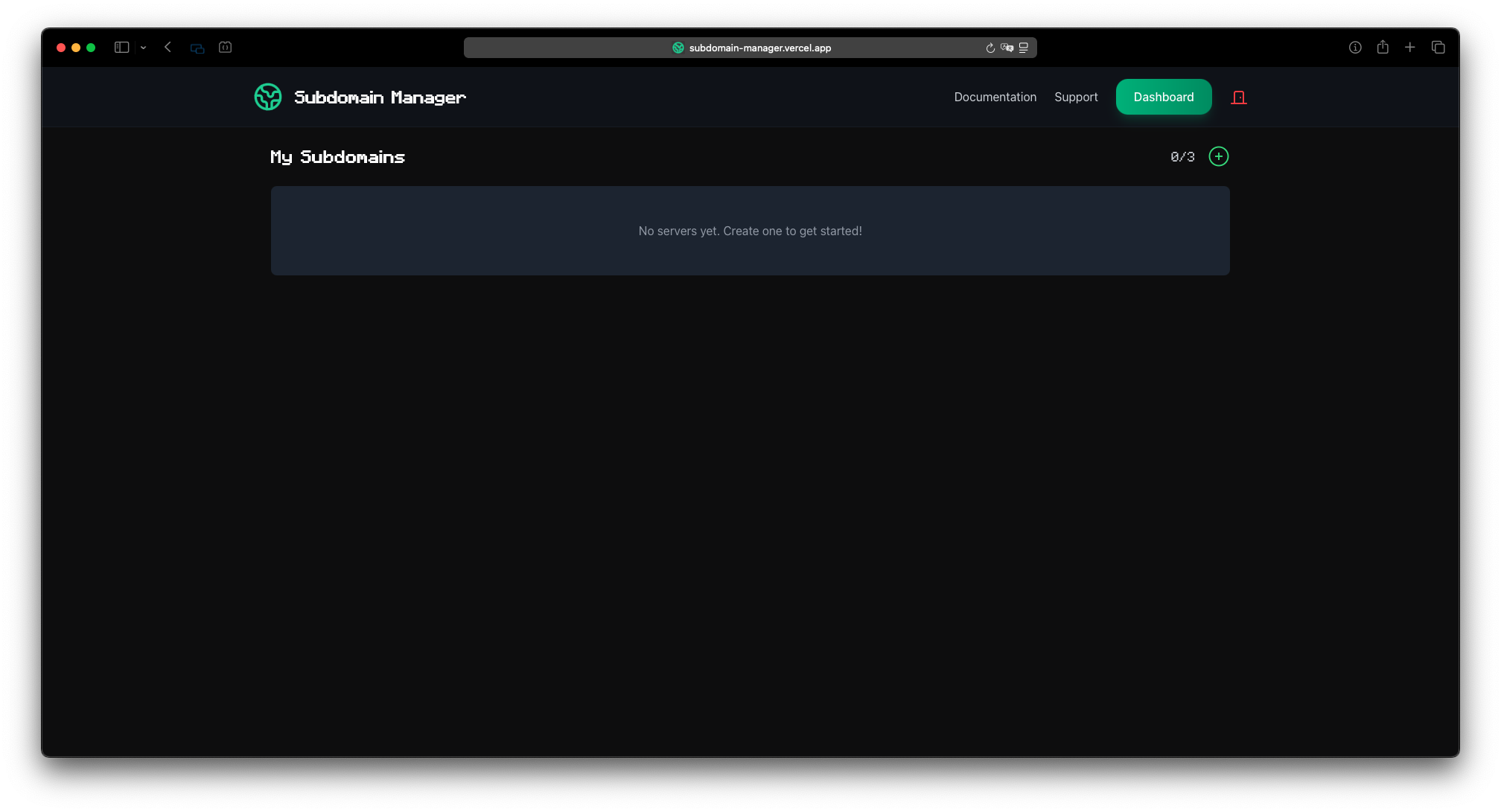
Task: Create a subdomain with the green plus icon
Action: 1218,156
